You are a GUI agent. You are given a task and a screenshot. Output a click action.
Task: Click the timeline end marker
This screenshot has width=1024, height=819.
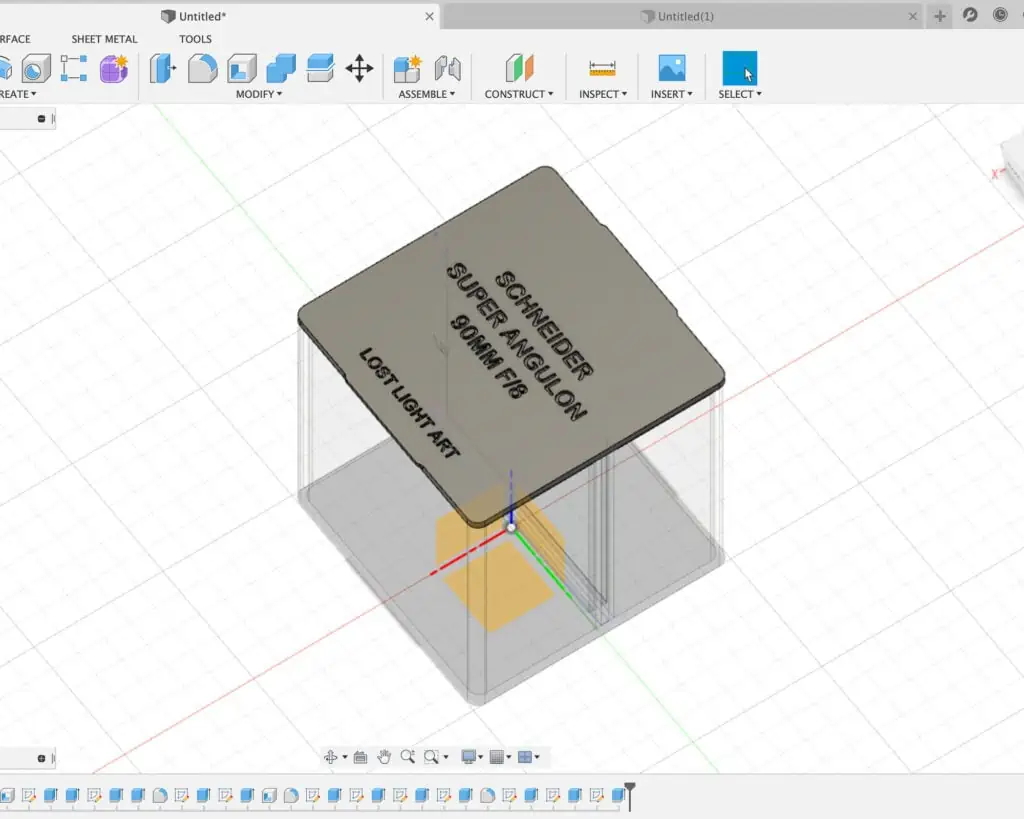click(630, 795)
